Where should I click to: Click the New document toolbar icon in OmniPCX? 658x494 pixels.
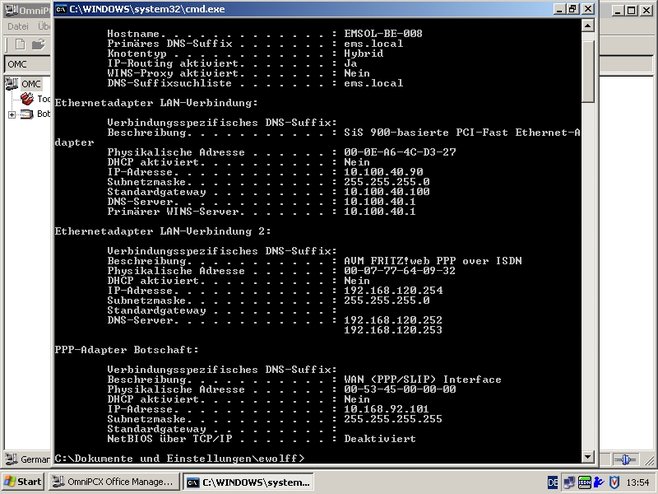pyautogui.click(x=20, y=44)
